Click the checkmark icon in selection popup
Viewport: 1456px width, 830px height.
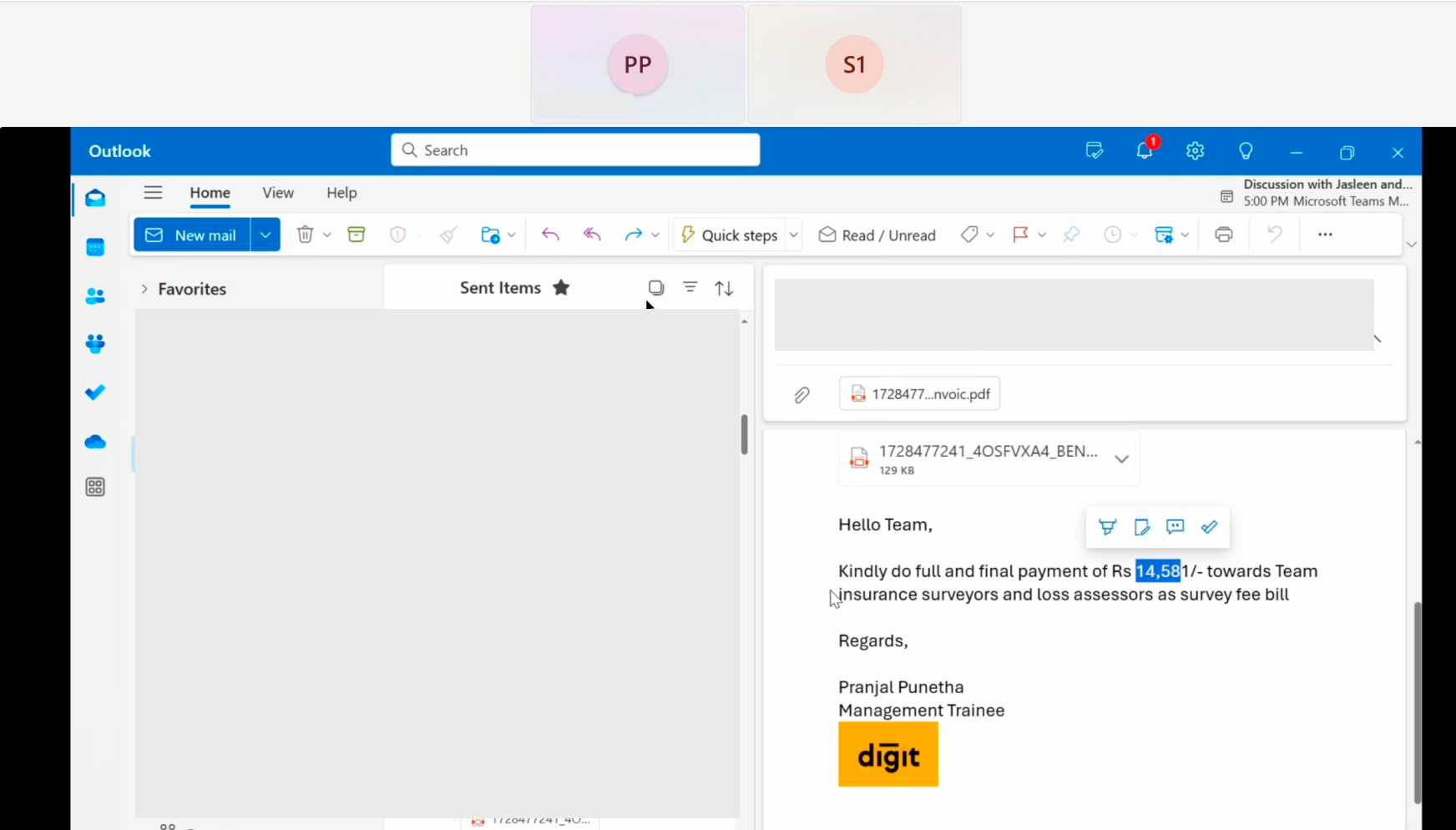point(1209,527)
